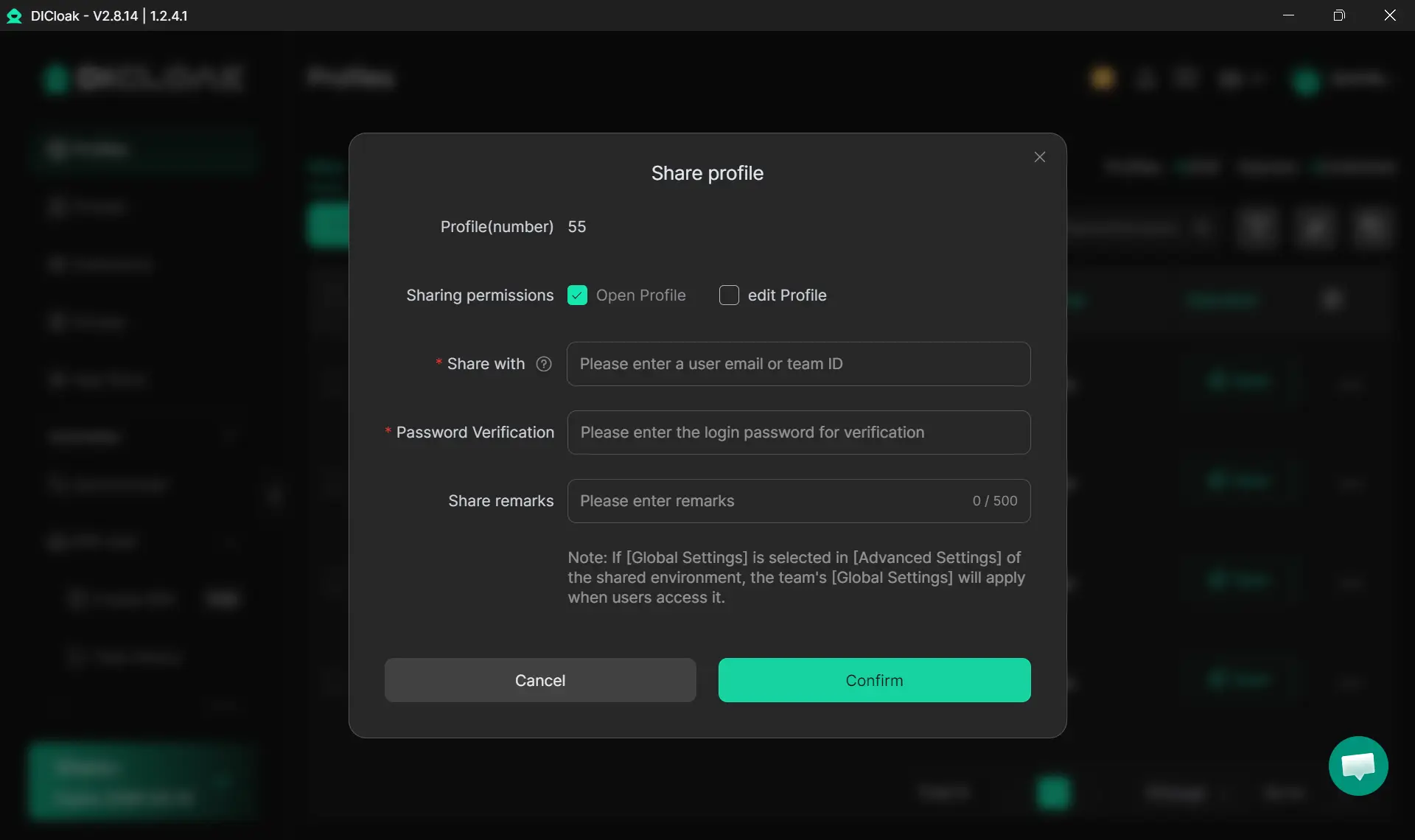Restore down the DICloak window
1415x840 pixels.
click(x=1339, y=15)
